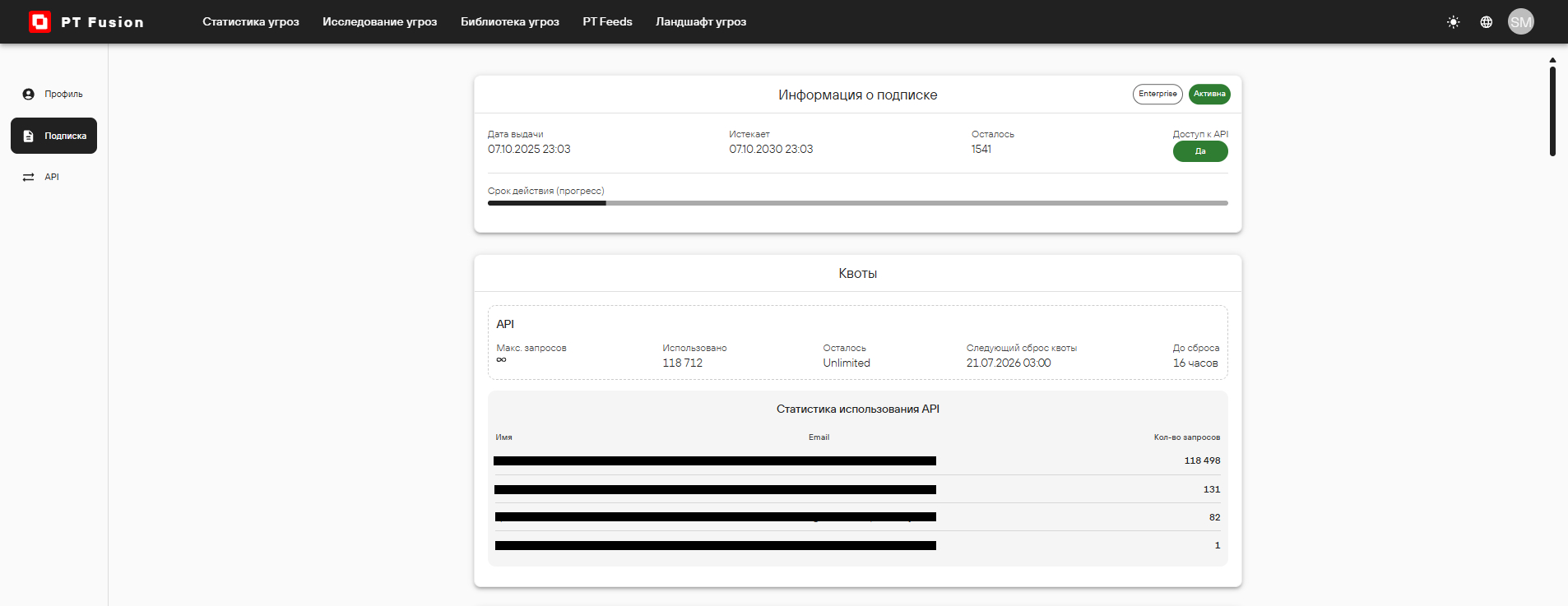Click the API quota card title

(x=505, y=324)
